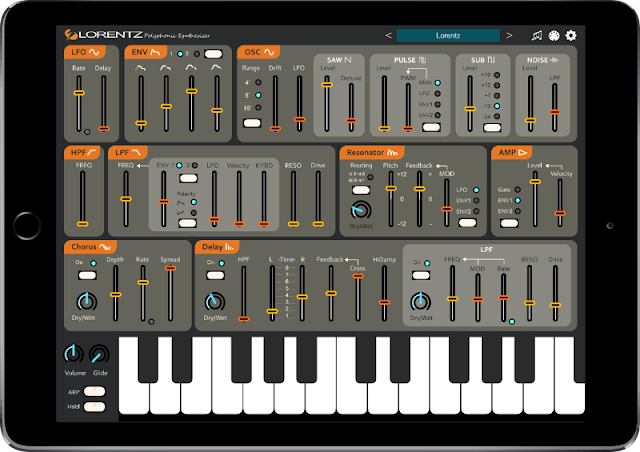Click the release envelope shape icon
The image size is (640, 452).
216,67
